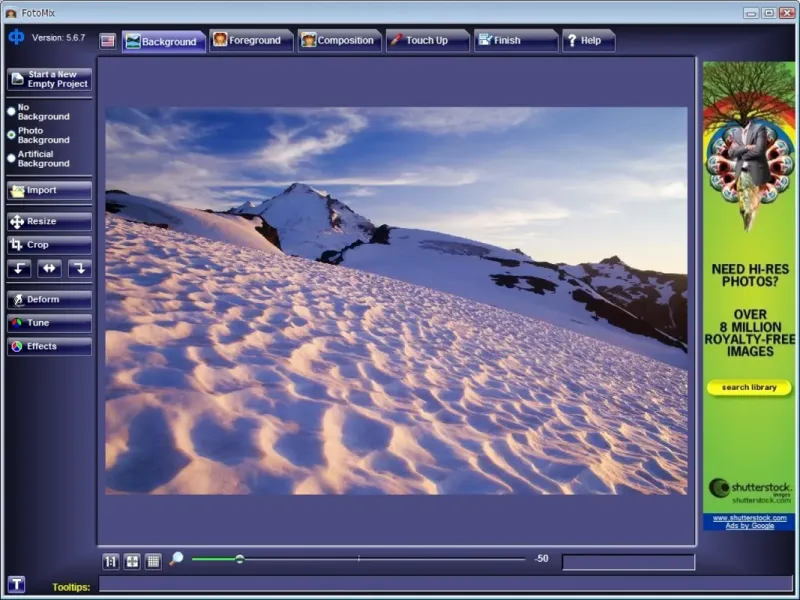Rotate the background left with arrow icon
Screen dimensions: 800x600
[x=20, y=268]
